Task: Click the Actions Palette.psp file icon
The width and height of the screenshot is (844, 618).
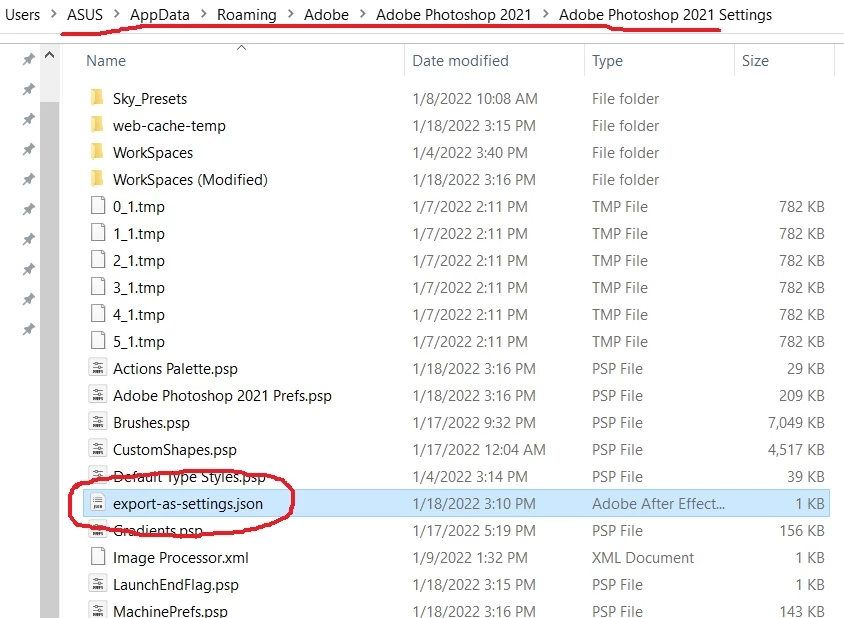Action: coord(98,368)
